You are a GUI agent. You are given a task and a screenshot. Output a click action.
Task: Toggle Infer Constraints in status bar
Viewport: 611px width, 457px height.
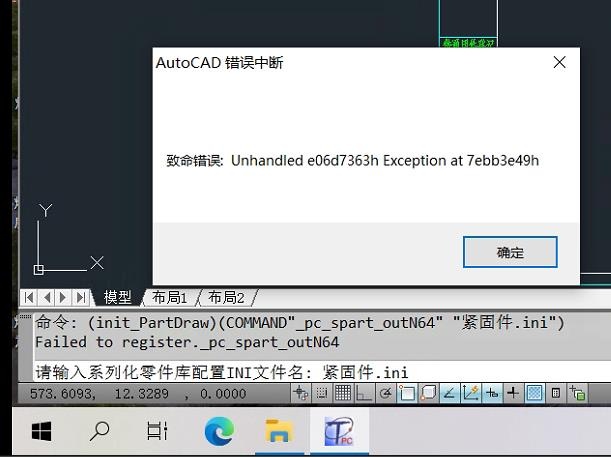[x=300, y=393]
